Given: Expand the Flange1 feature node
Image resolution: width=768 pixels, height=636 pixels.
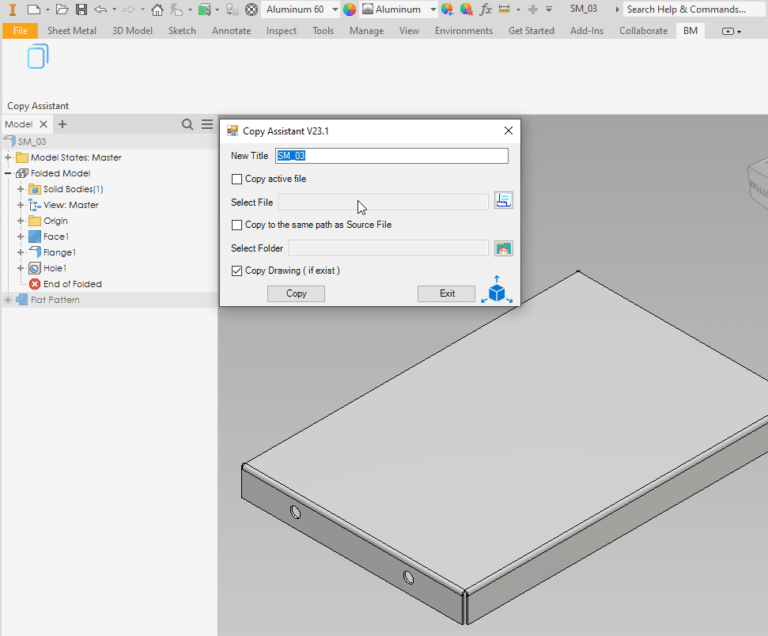Looking at the screenshot, I should [x=21, y=252].
